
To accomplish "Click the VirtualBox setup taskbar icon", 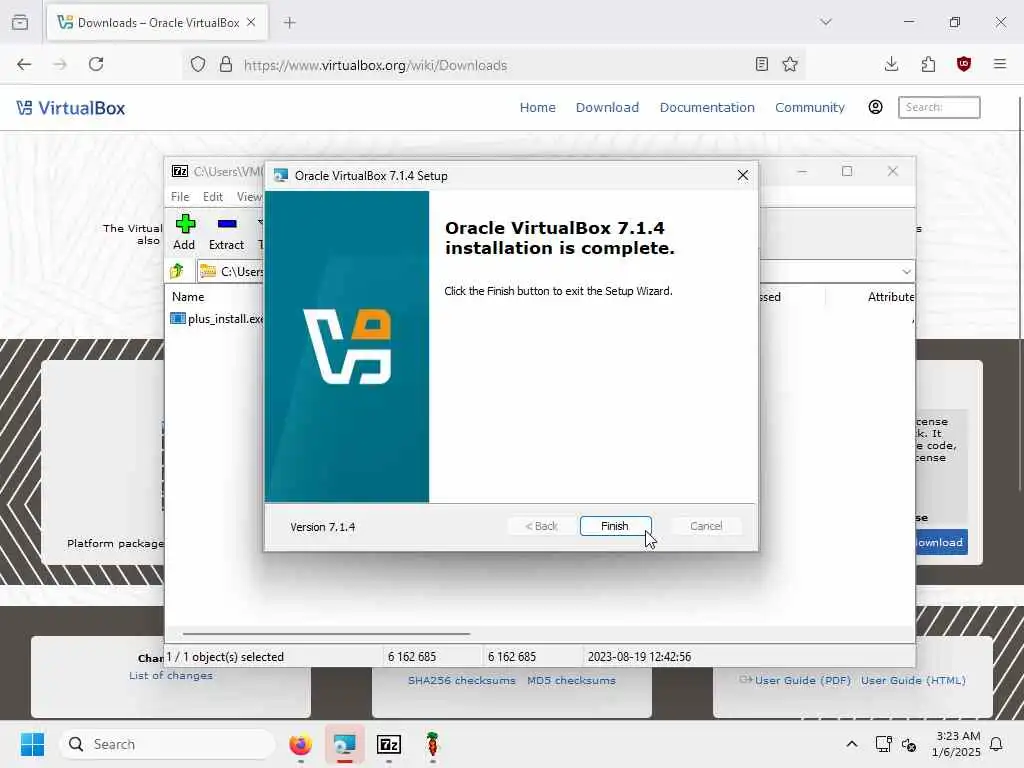I will tap(345, 744).
